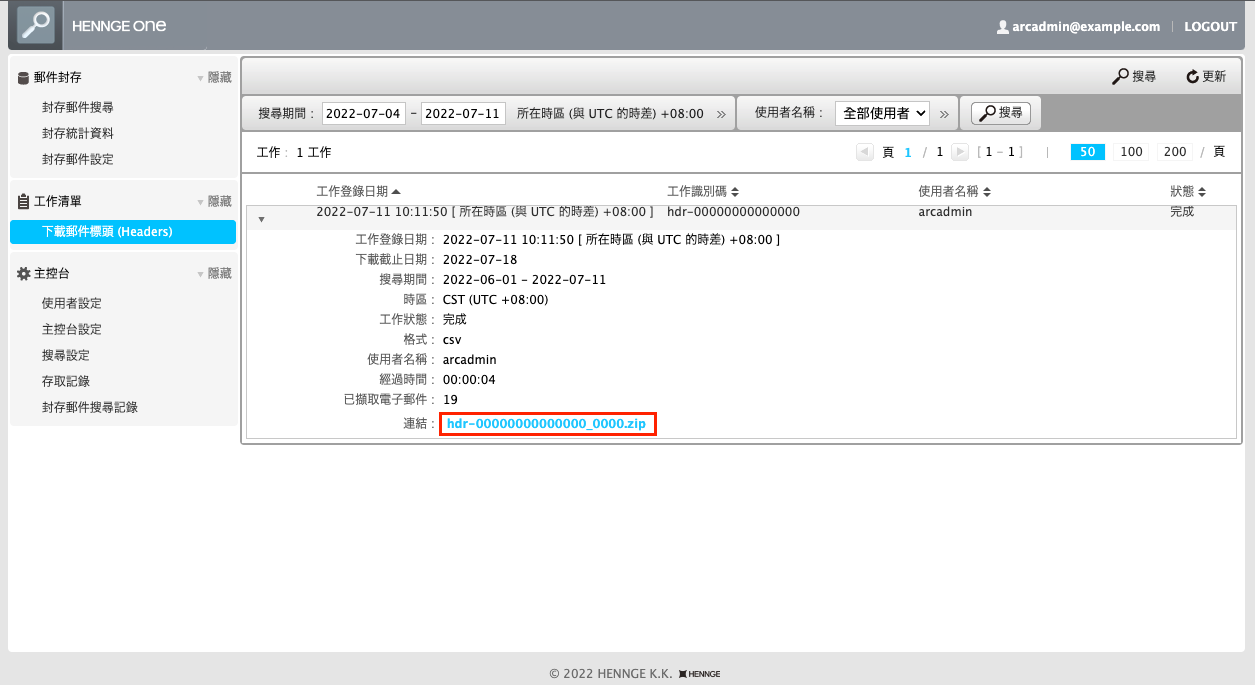Open 存取記錄 in the sidebar

(66, 381)
